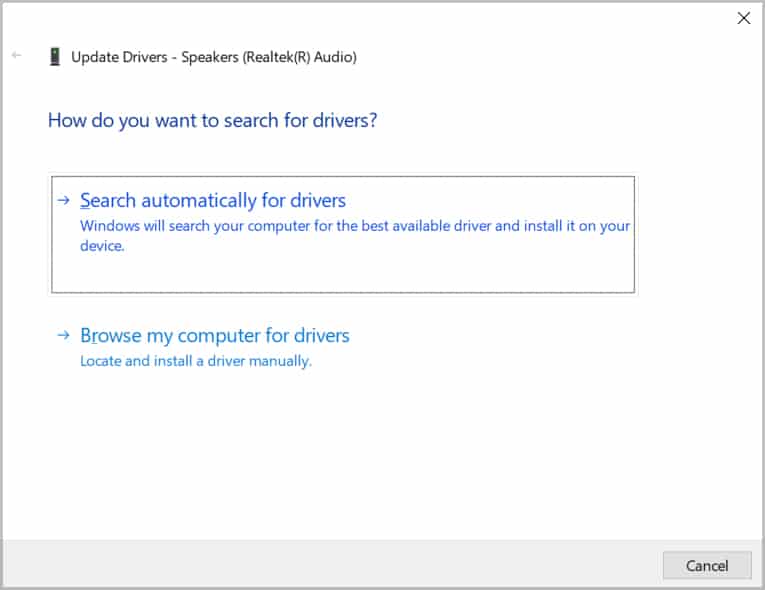The width and height of the screenshot is (765, 590).
Task: Click the Cancel button
Action: [707, 566]
